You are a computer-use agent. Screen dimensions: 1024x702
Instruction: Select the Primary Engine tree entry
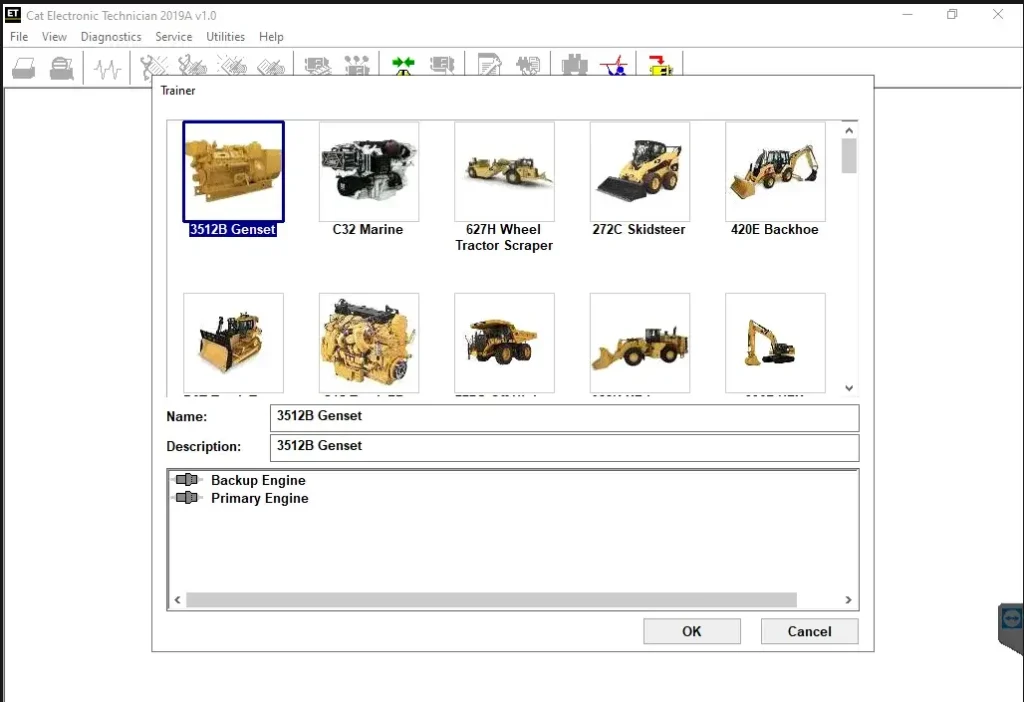pyautogui.click(x=259, y=498)
